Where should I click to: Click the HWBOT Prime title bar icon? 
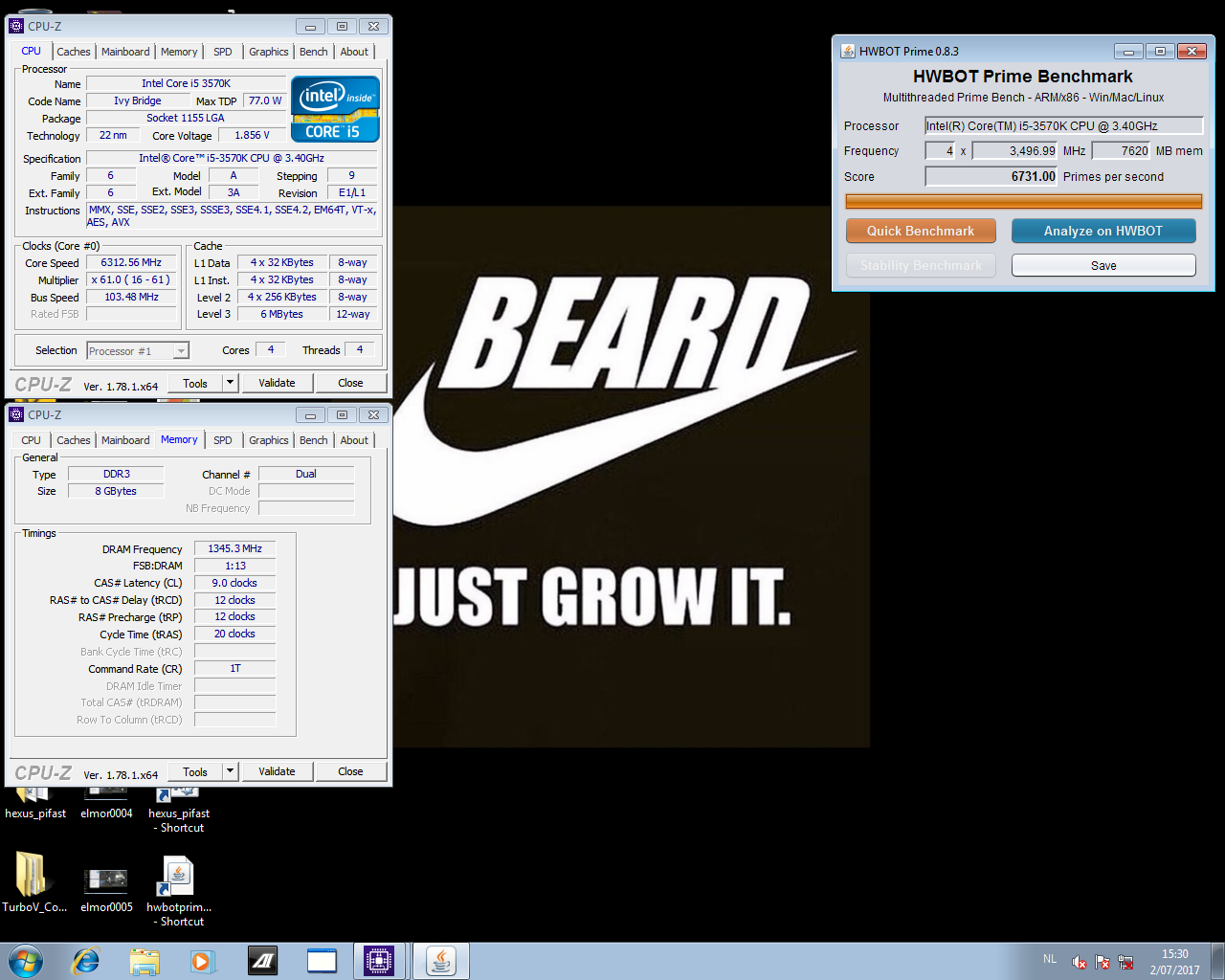[x=848, y=51]
